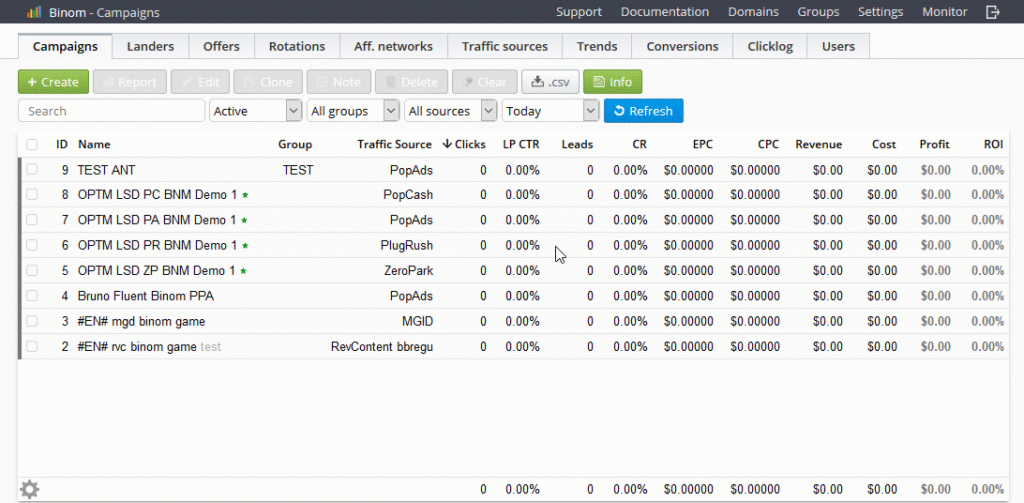
Task: Sort by the Revenue column header
Action: (x=818, y=144)
